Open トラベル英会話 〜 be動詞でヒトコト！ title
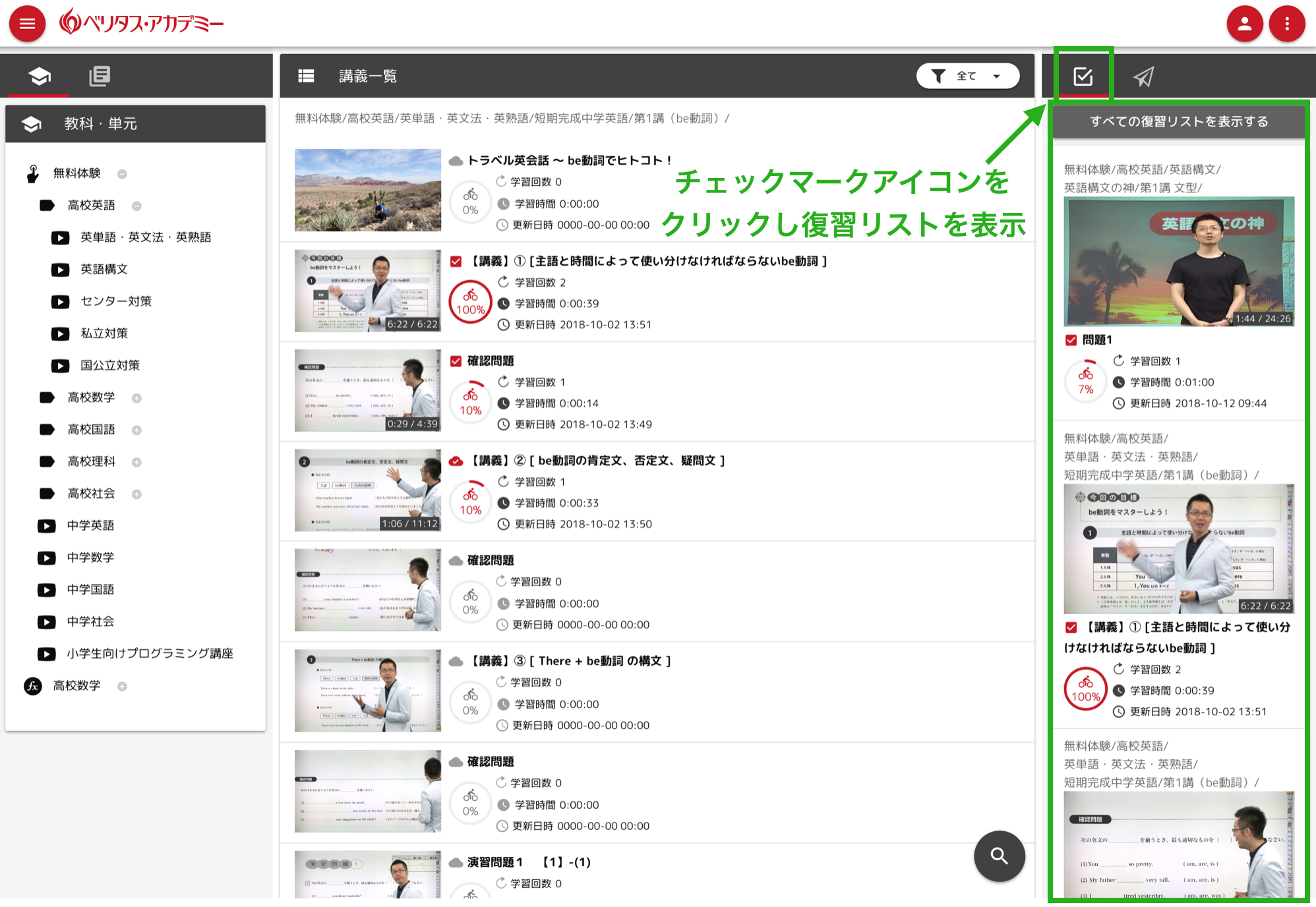Image resolution: width=1316 pixels, height=907 pixels. tap(570, 160)
